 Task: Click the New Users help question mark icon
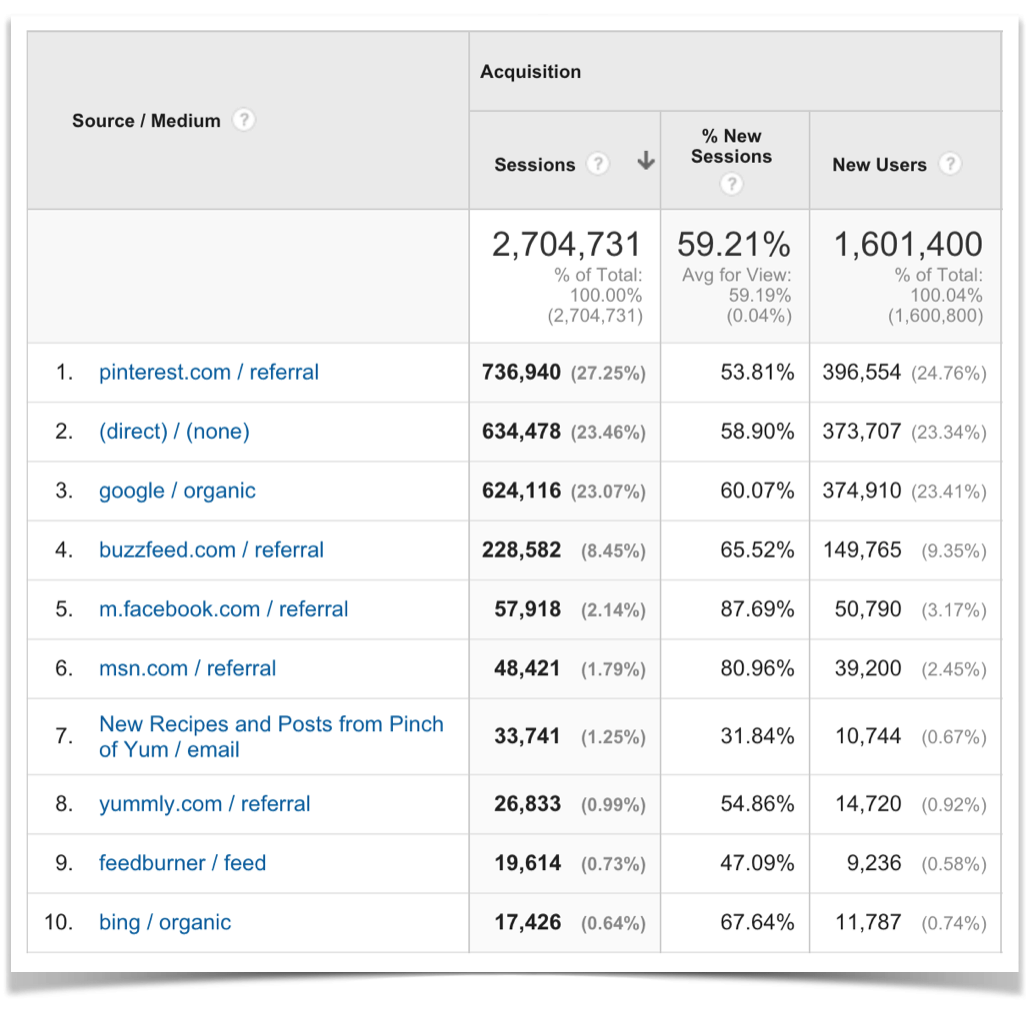click(950, 164)
